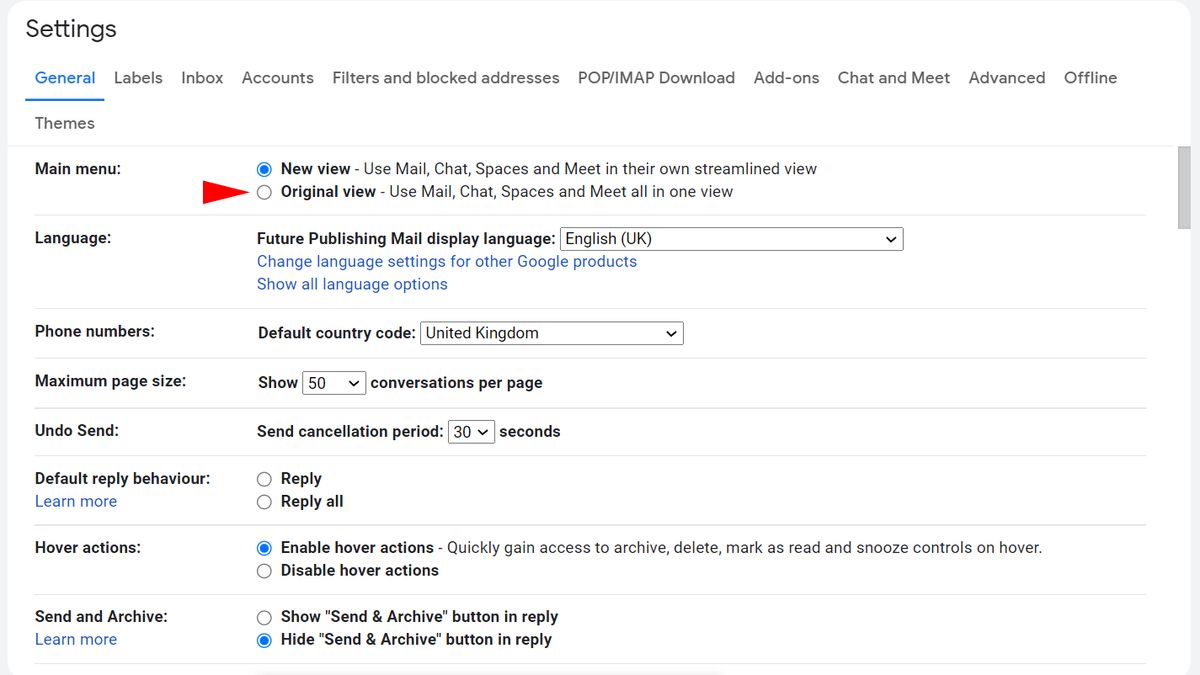
Task: Select the Original view radio button
Action: click(264, 191)
